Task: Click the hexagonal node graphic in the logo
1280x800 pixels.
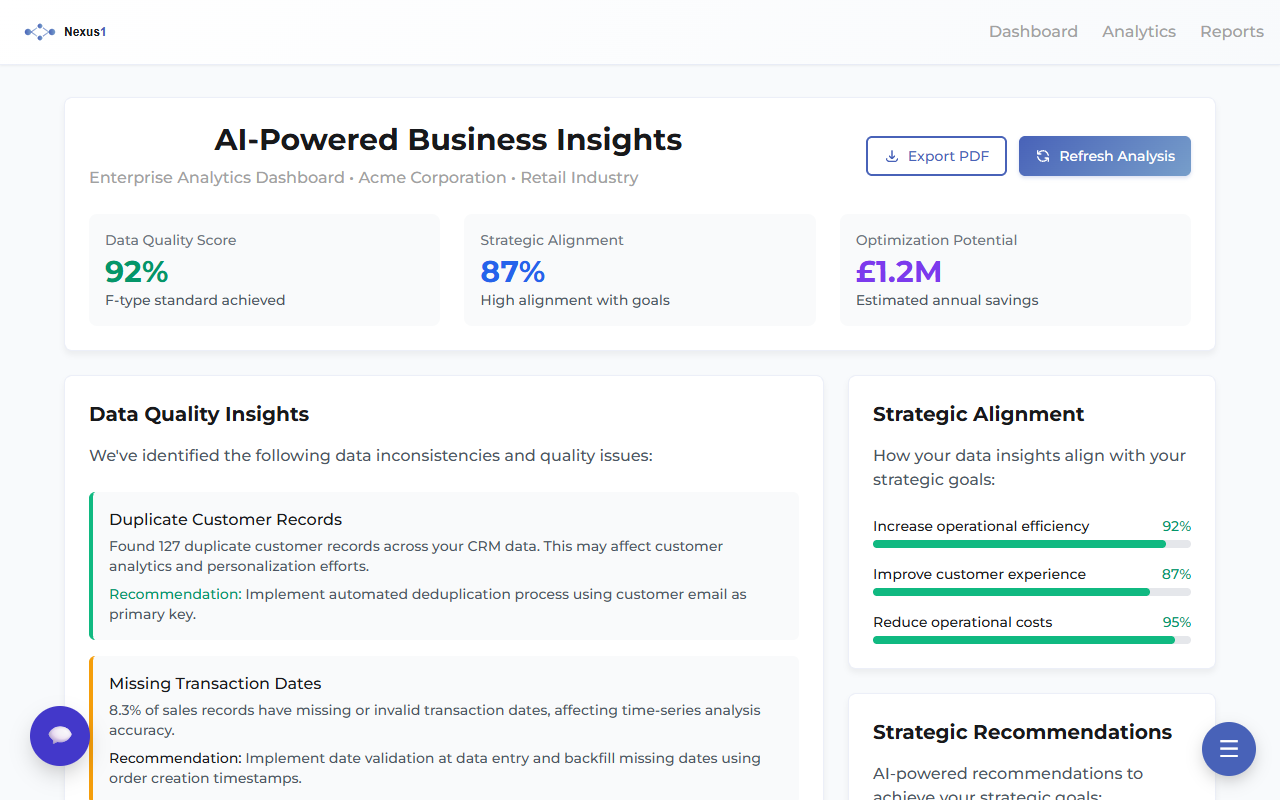Action: click(x=39, y=31)
